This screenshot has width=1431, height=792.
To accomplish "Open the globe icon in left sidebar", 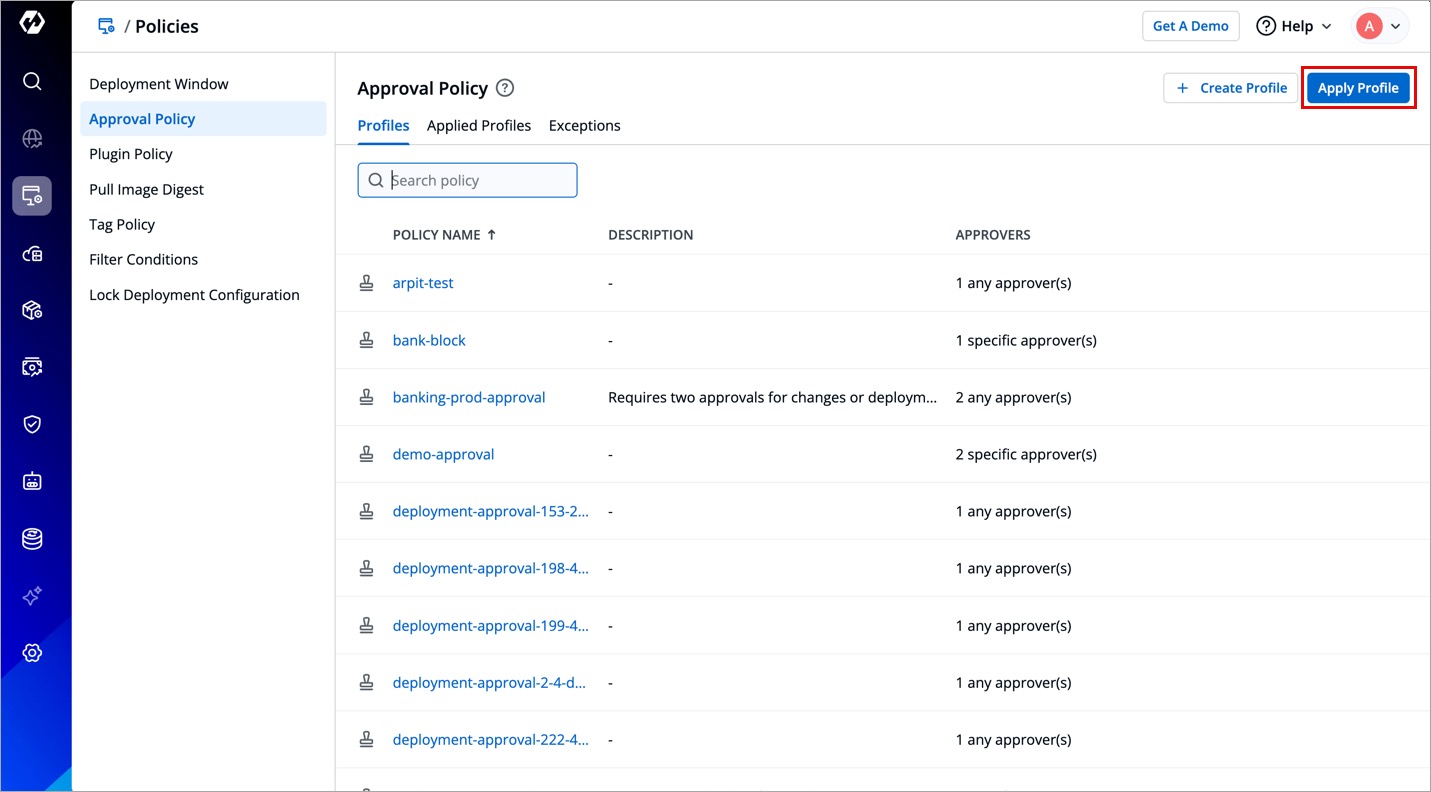I will tap(32, 139).
